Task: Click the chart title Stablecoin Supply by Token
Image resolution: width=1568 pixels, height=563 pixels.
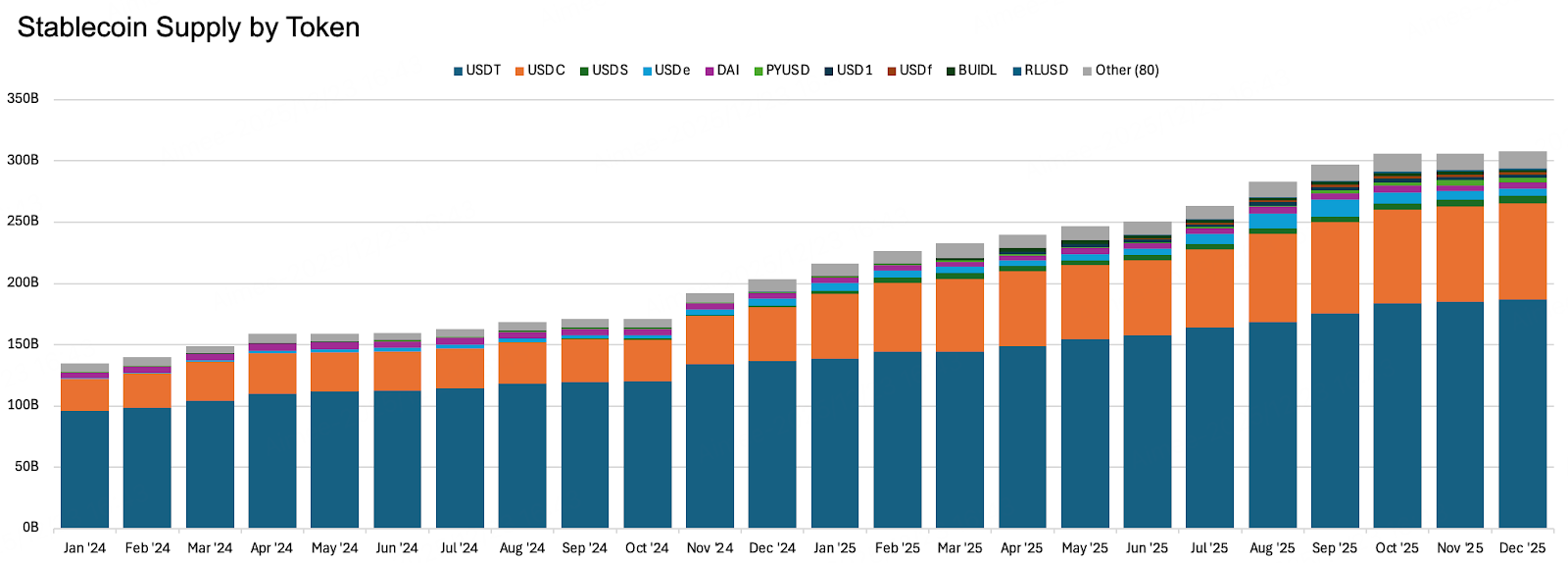Action: (x=188, y=27)
